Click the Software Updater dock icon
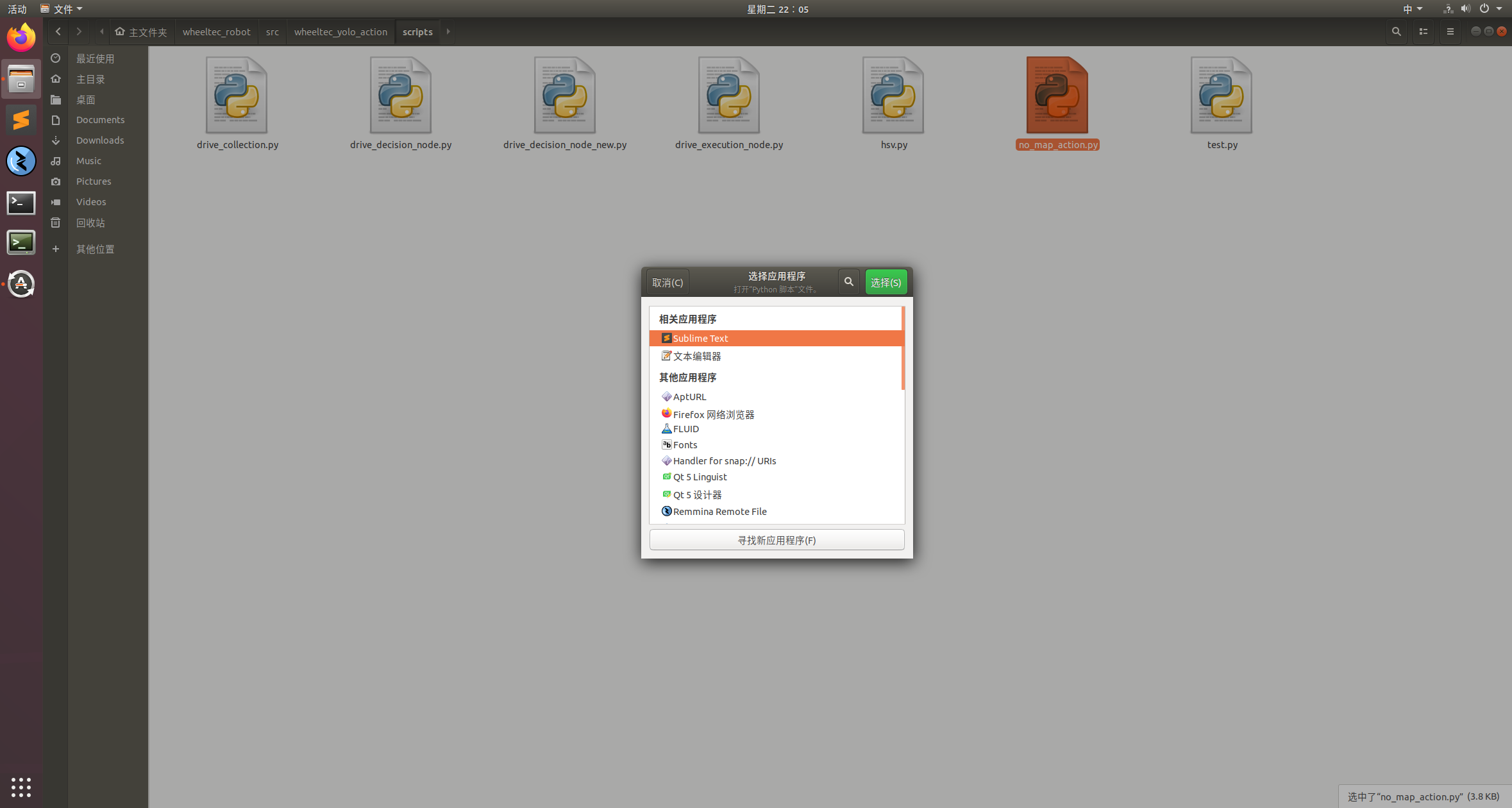The height and width of the screenshot is (808, 1512). point(21,284)
